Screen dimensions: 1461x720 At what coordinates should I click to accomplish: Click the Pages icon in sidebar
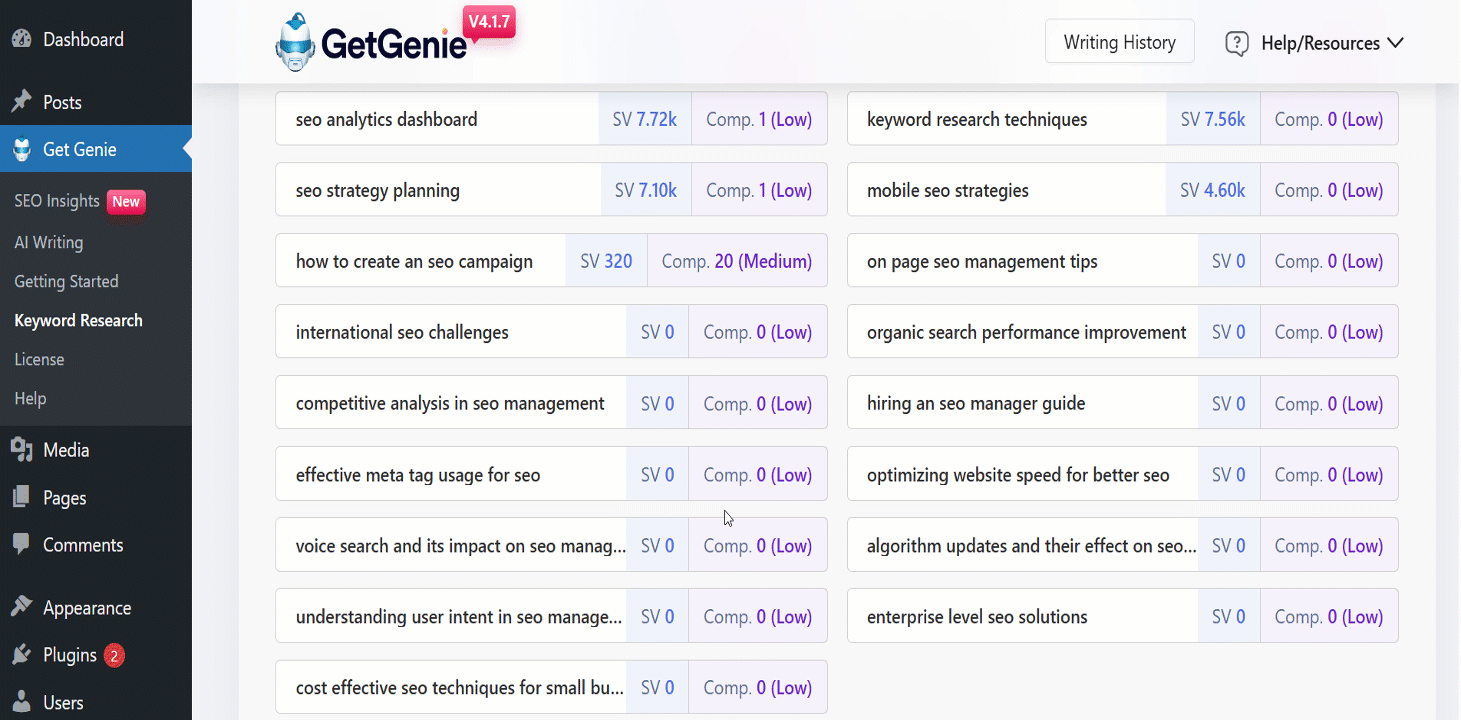[21, 498]
